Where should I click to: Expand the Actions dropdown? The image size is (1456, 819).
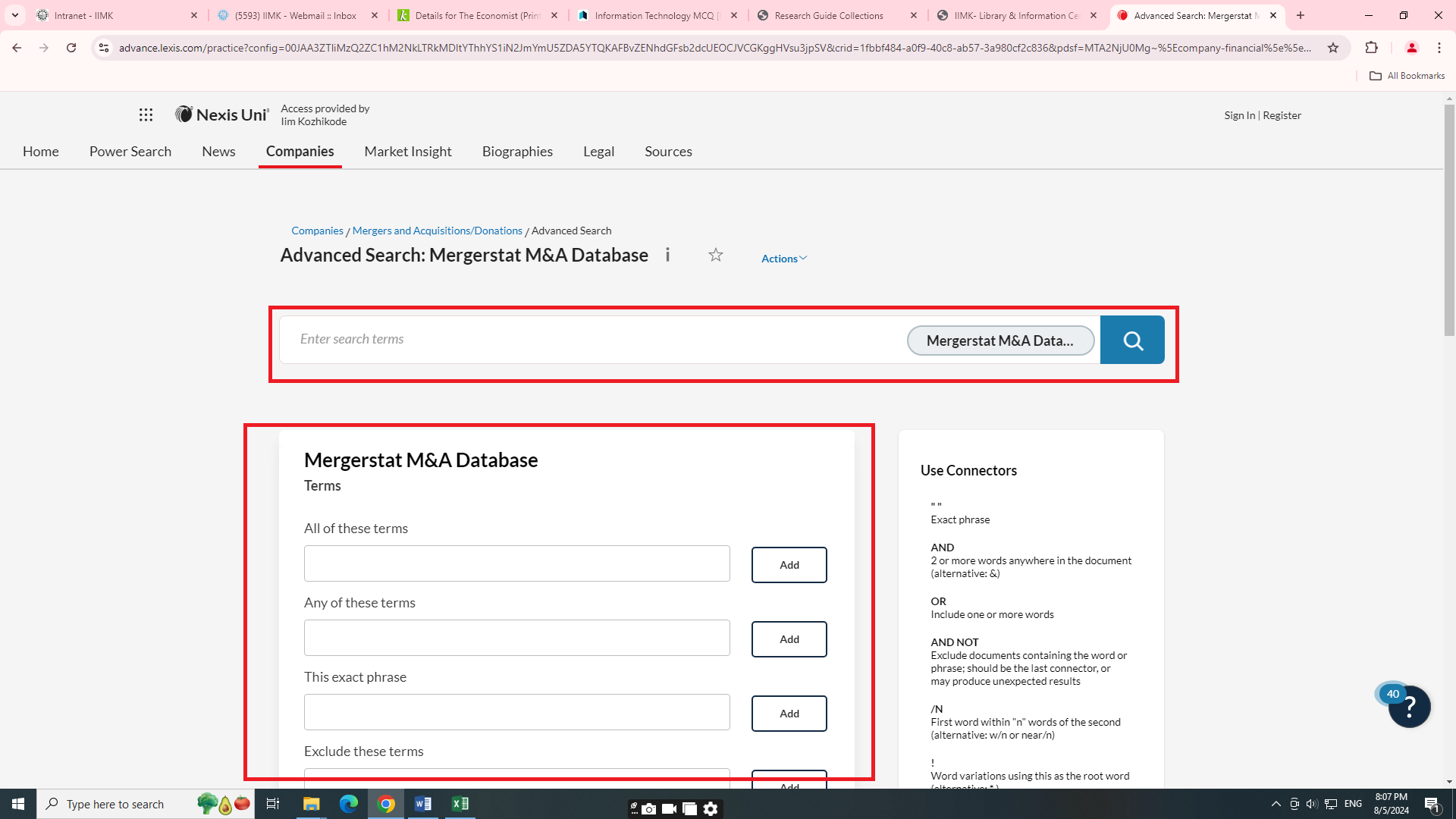[783, 259]
